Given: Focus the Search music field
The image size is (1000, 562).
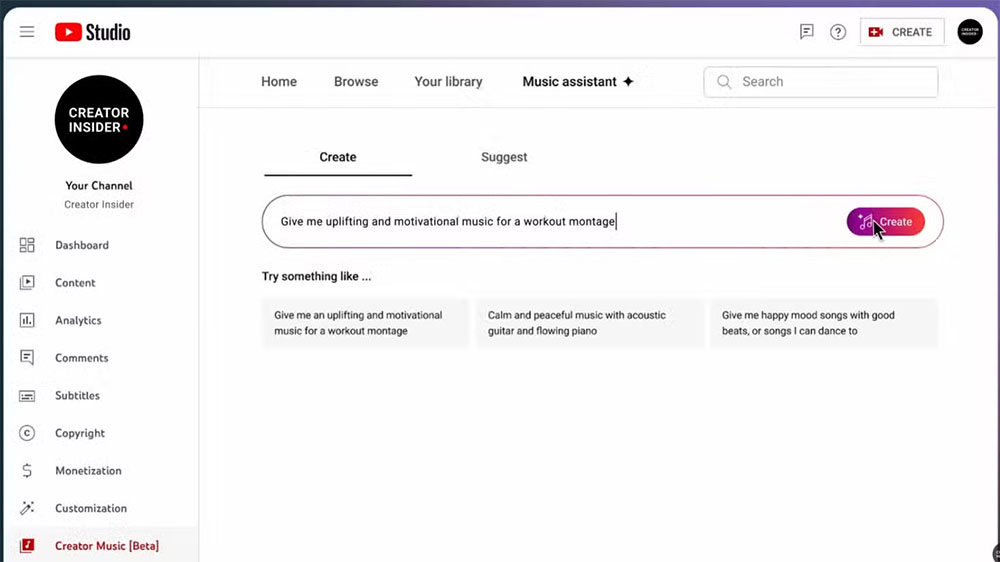Looking at the screenshot, I should (821, 82).
